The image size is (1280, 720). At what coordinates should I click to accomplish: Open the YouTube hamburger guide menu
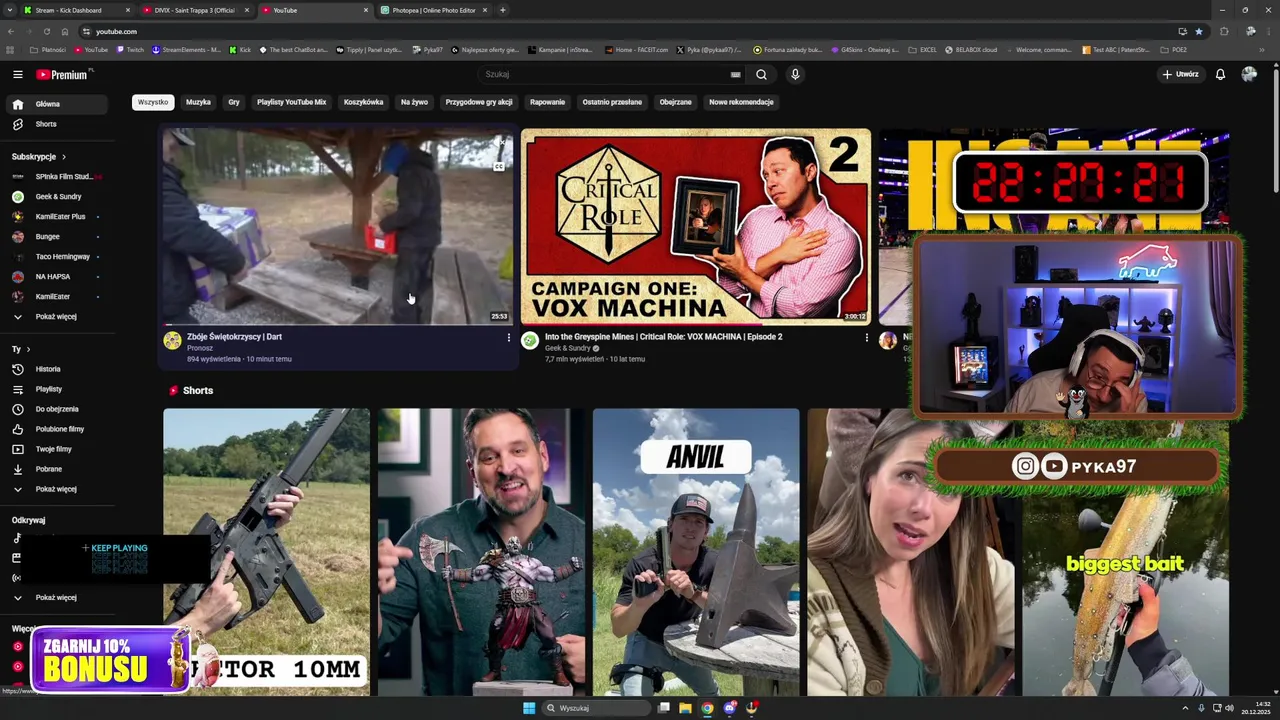click(x=17, y=74)
